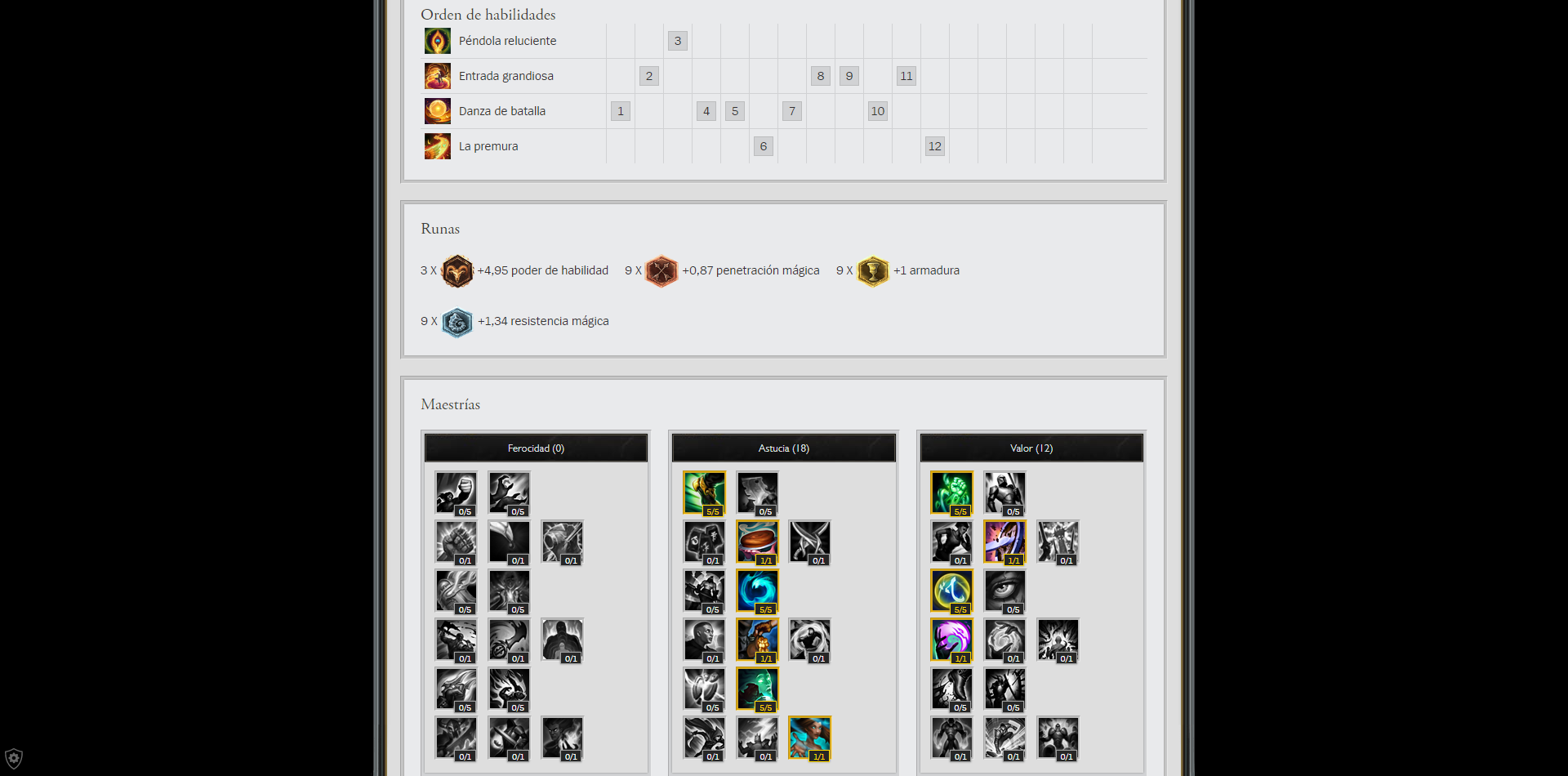Image resolution: width=1568 pixels, height=776 pixels.
Task: Click the shield gear icon in corner
Action: [14, 758]
